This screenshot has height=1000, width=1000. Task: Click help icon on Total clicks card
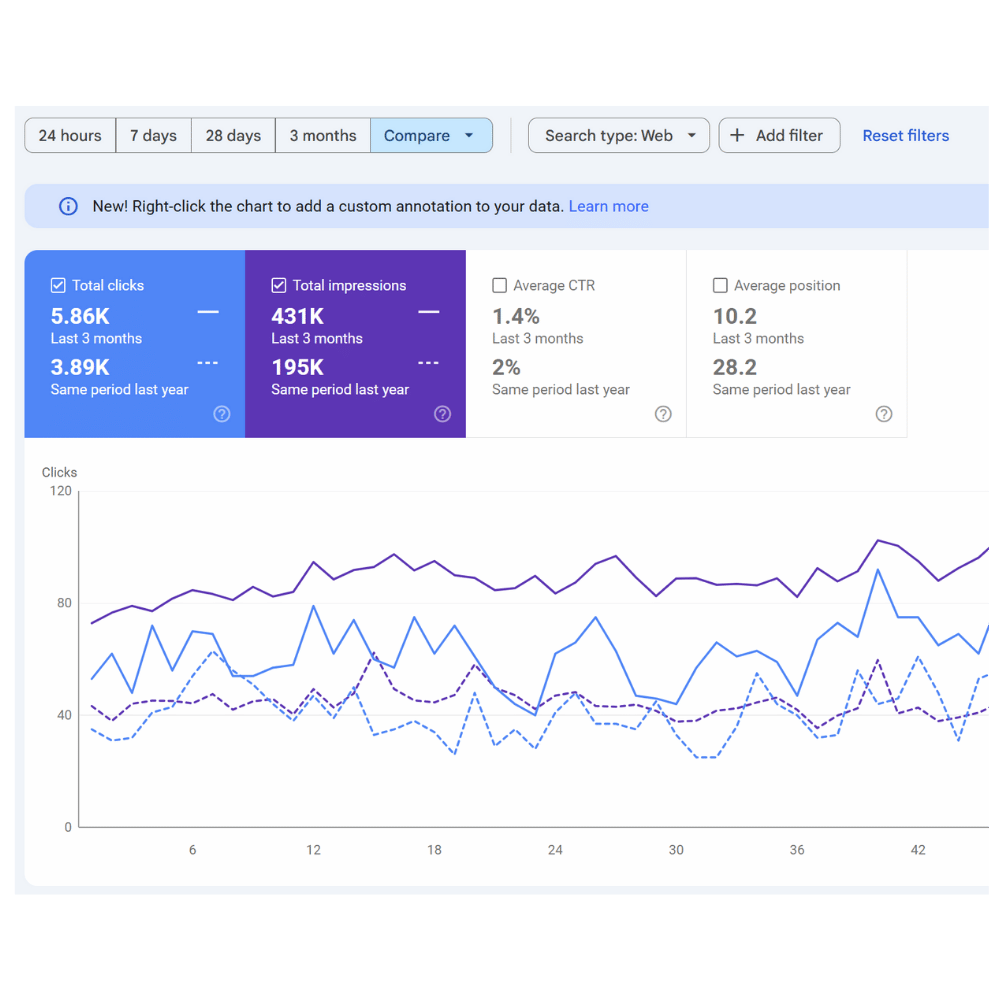(222, 414)
